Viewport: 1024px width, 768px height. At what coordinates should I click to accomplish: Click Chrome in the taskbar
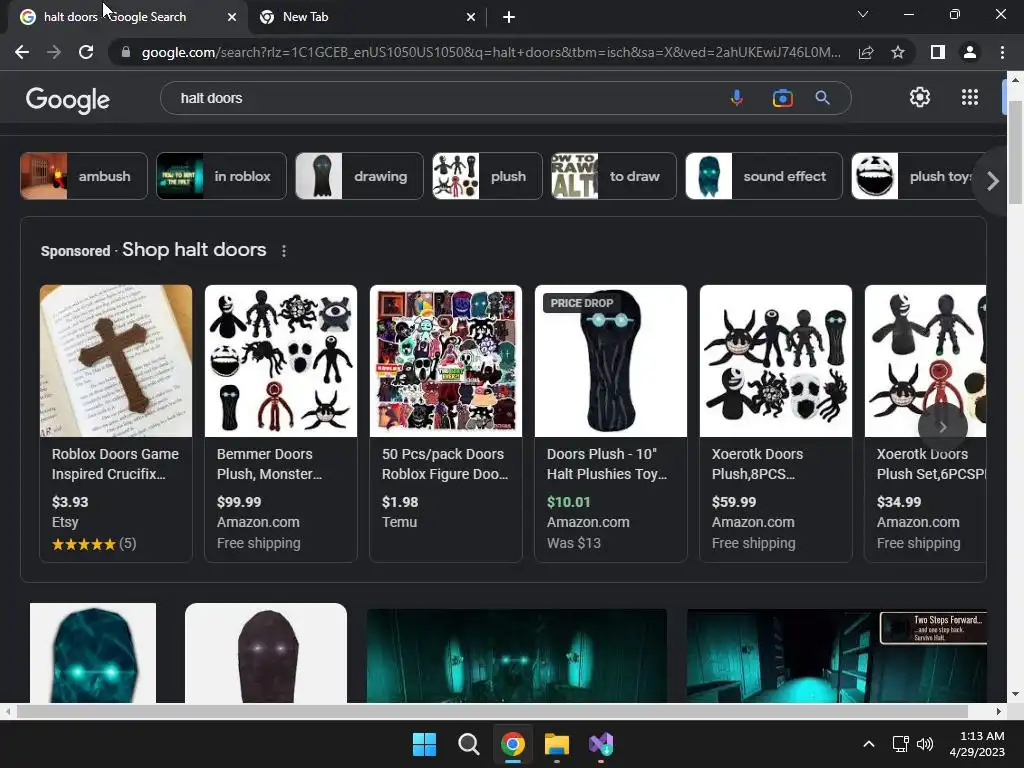513,744
